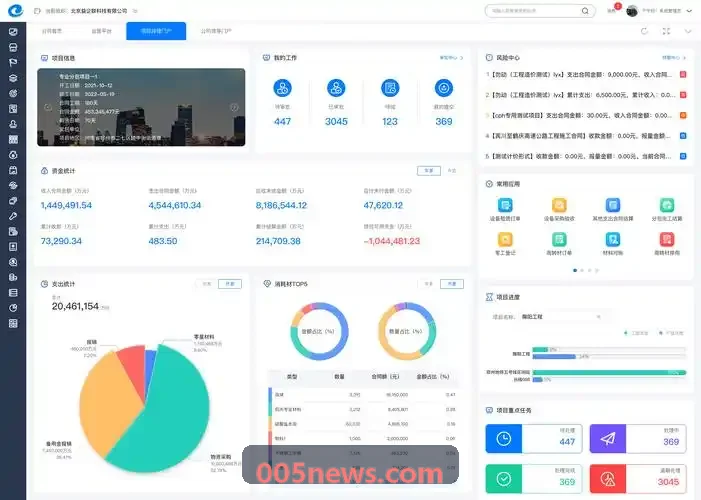This screenshot has height=500, width=701.
Task: Open the more link with arrow in 我的工作
Action: [452, 58]
